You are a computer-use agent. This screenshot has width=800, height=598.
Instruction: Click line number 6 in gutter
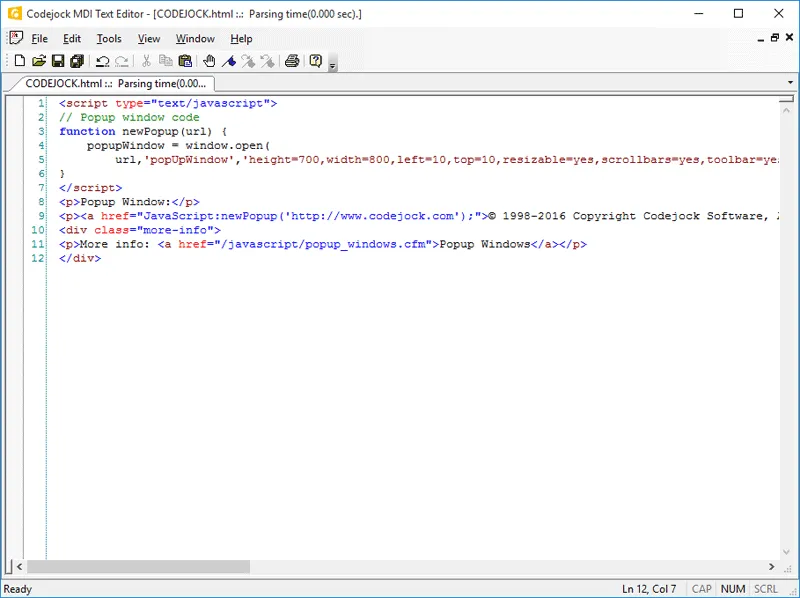[41, 173]
